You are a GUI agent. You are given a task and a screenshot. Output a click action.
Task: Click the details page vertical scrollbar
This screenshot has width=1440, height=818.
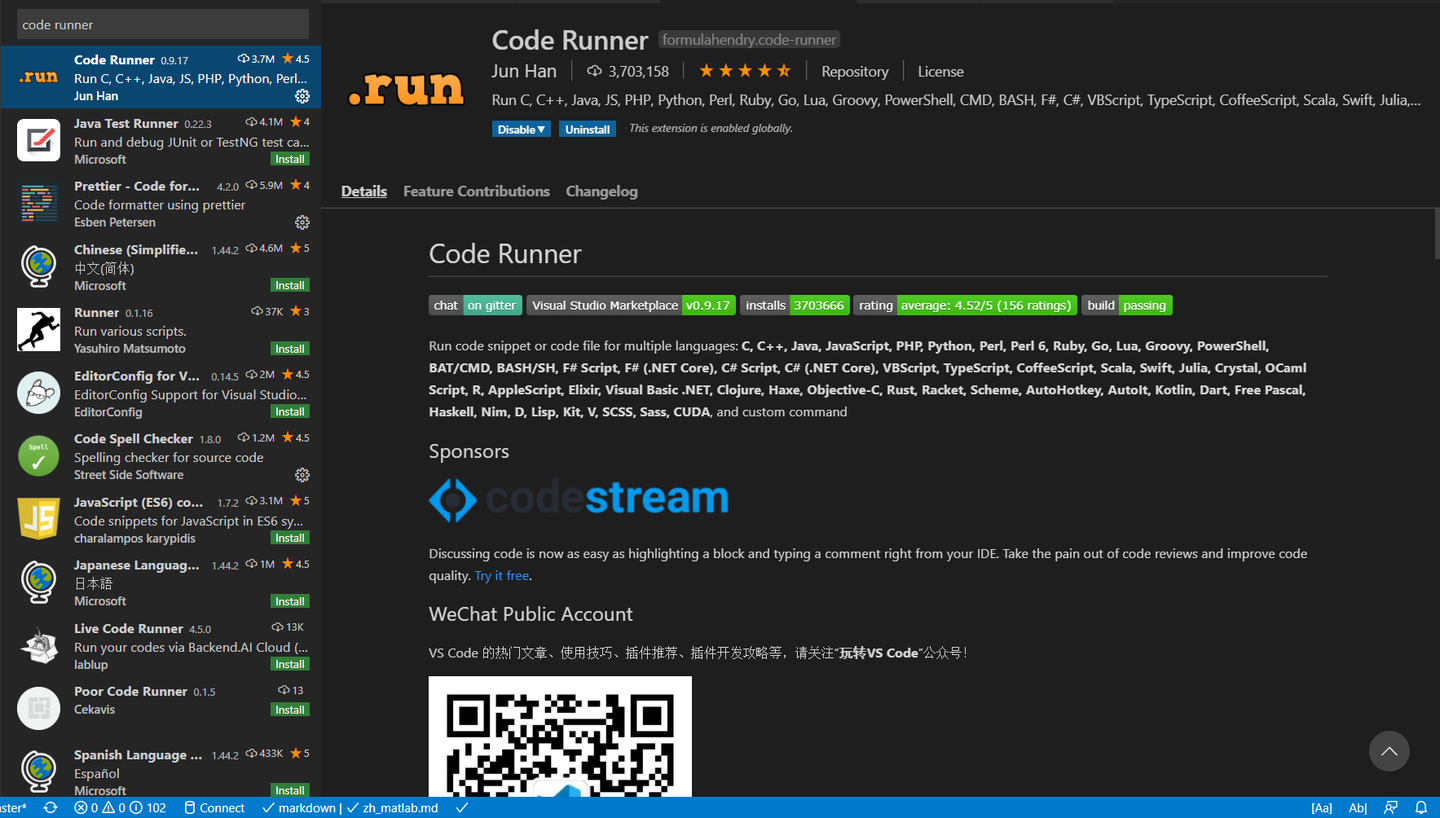[1436, 235]
